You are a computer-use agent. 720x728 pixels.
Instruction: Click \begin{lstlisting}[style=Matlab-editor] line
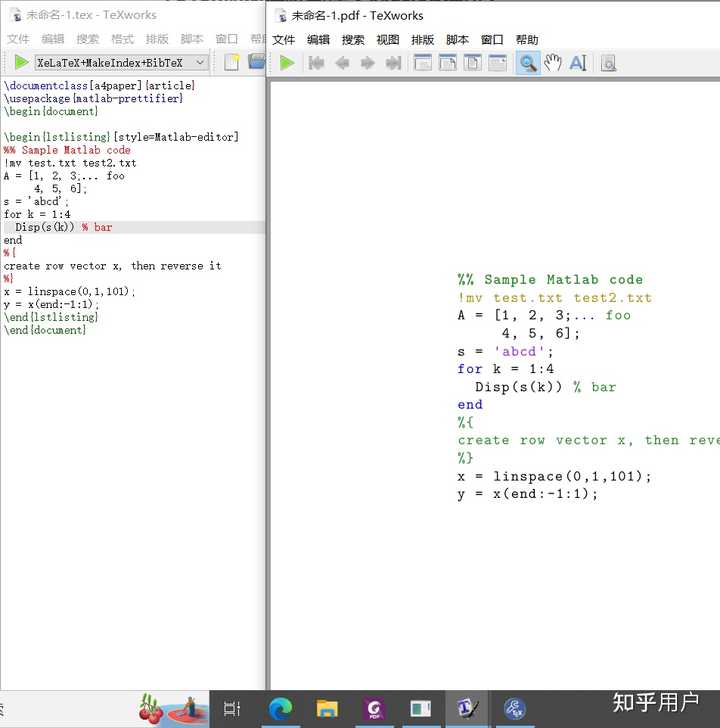tap(121, 137)
